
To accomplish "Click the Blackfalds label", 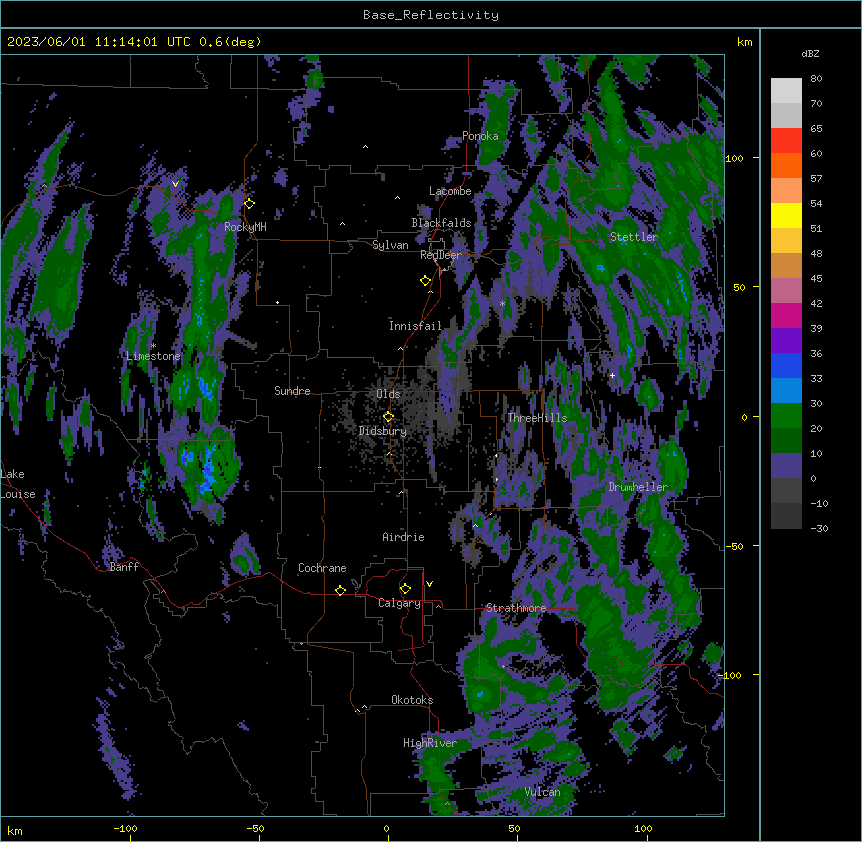I will coord(441,223).
